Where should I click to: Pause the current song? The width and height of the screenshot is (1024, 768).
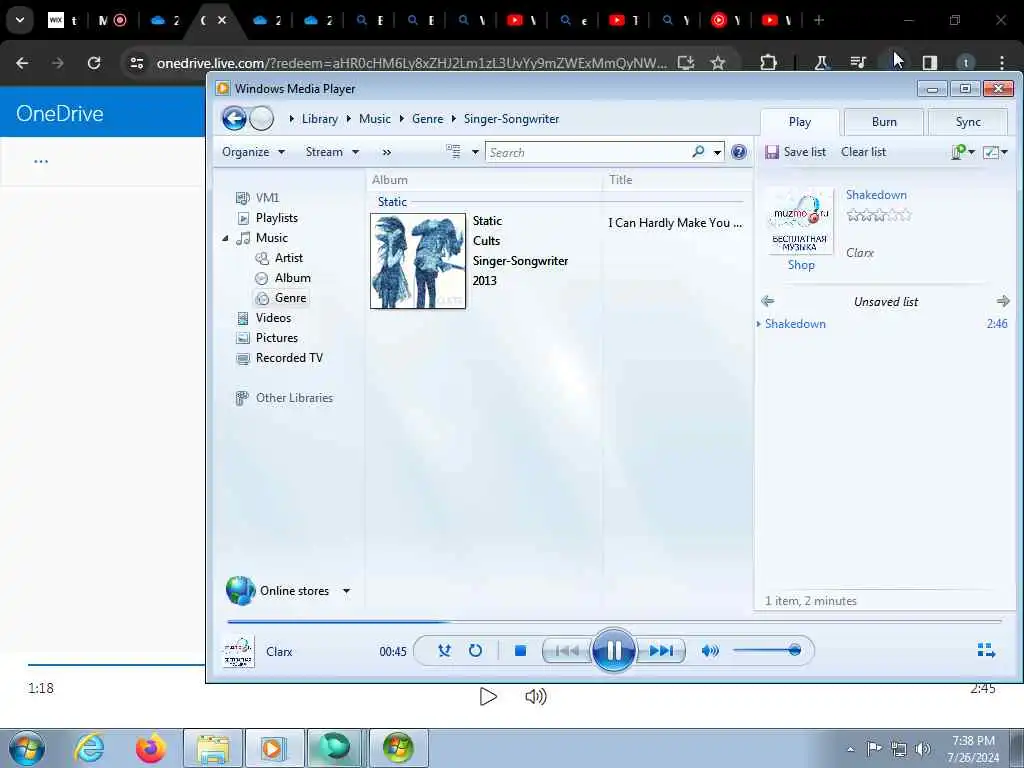[x=613, y=650]
